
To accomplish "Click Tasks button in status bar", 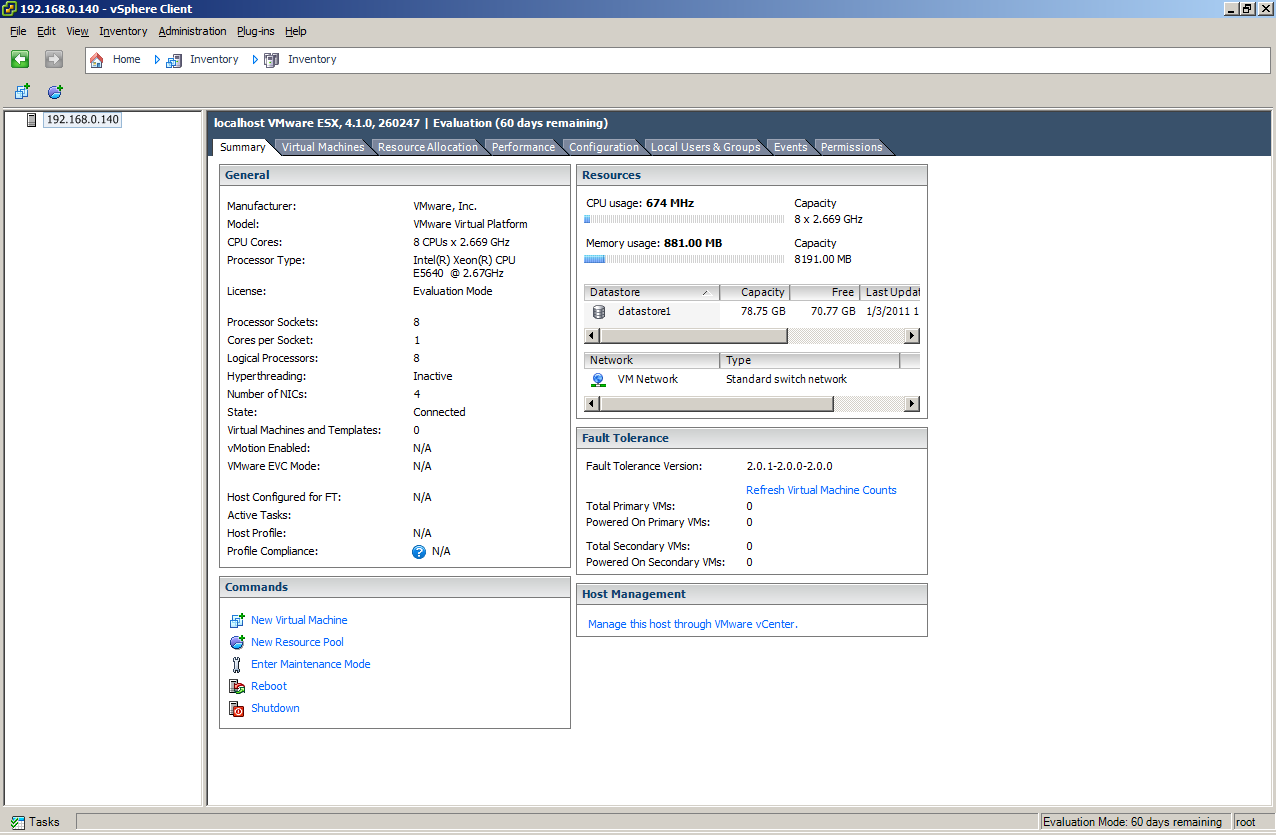I will (36, 822).
